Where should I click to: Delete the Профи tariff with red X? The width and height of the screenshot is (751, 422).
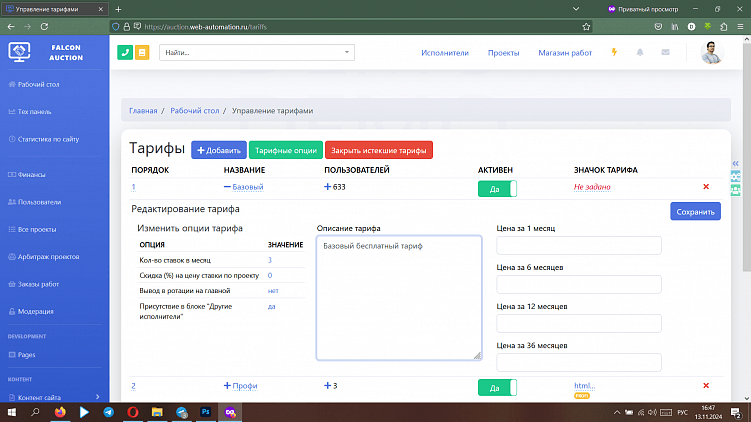[x=706, y=386]
